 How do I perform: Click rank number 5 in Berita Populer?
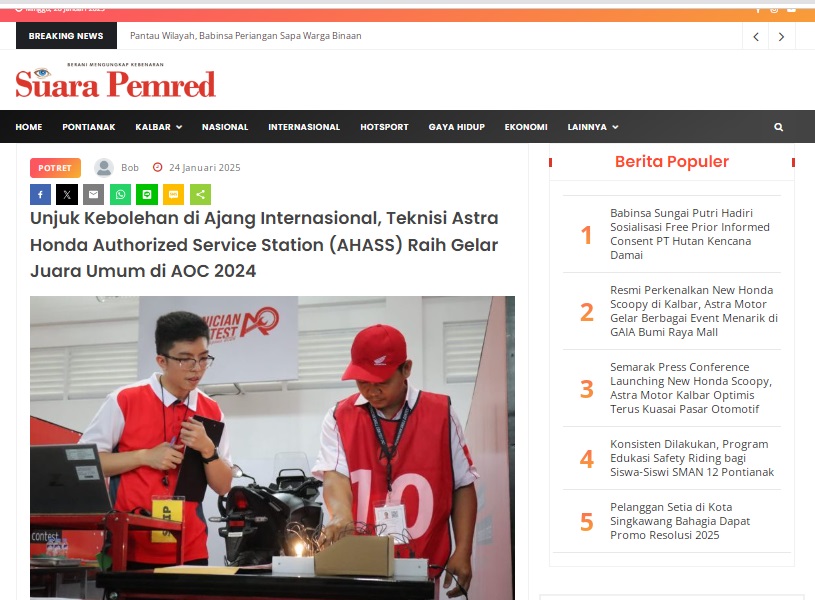[x=586, y=521]
